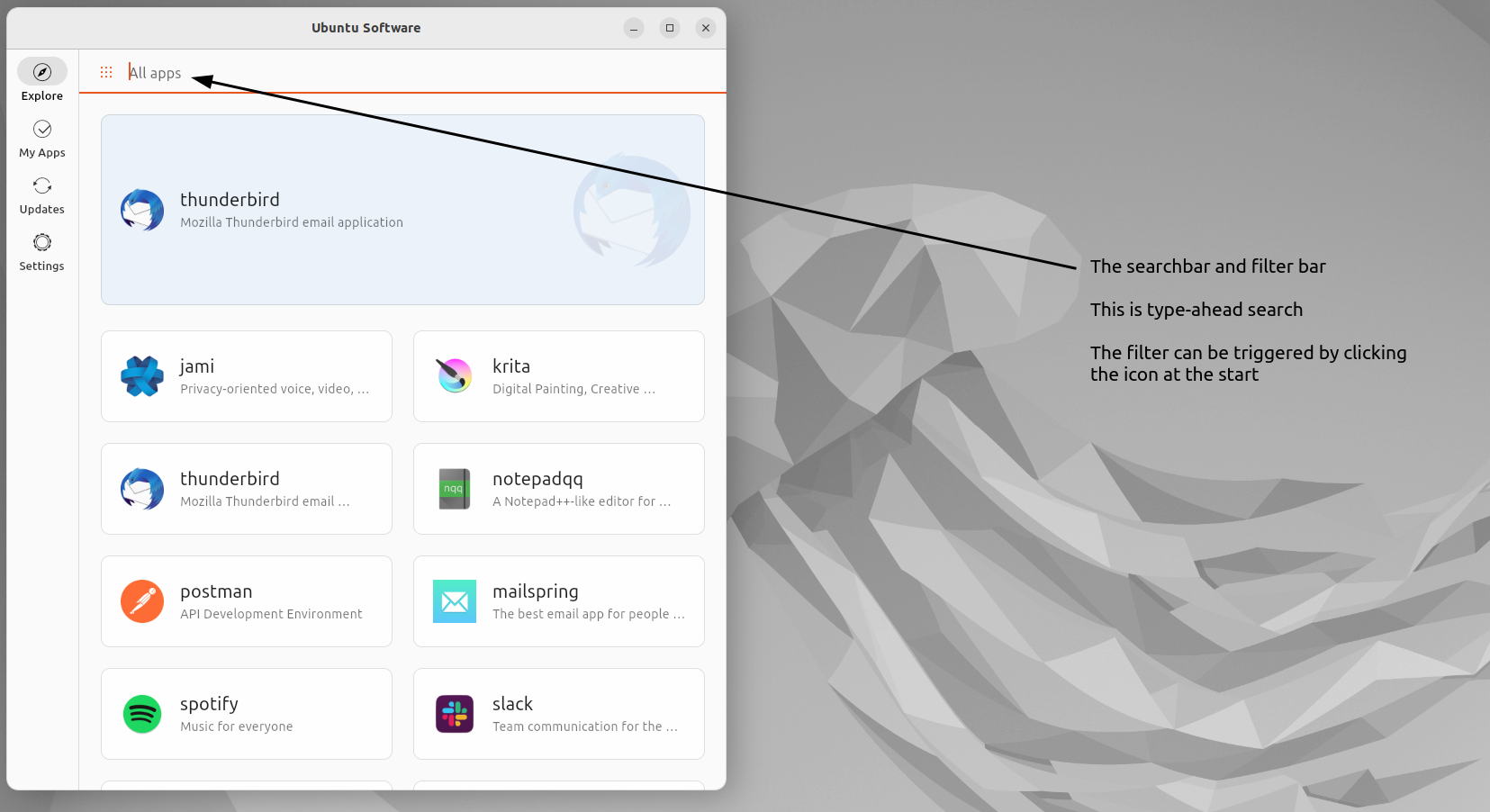The width and height of the screenshot is (1490, 812).
Task: Click the Settings label in sidebar
Action: pyautogui.click(x=42, y=266)
